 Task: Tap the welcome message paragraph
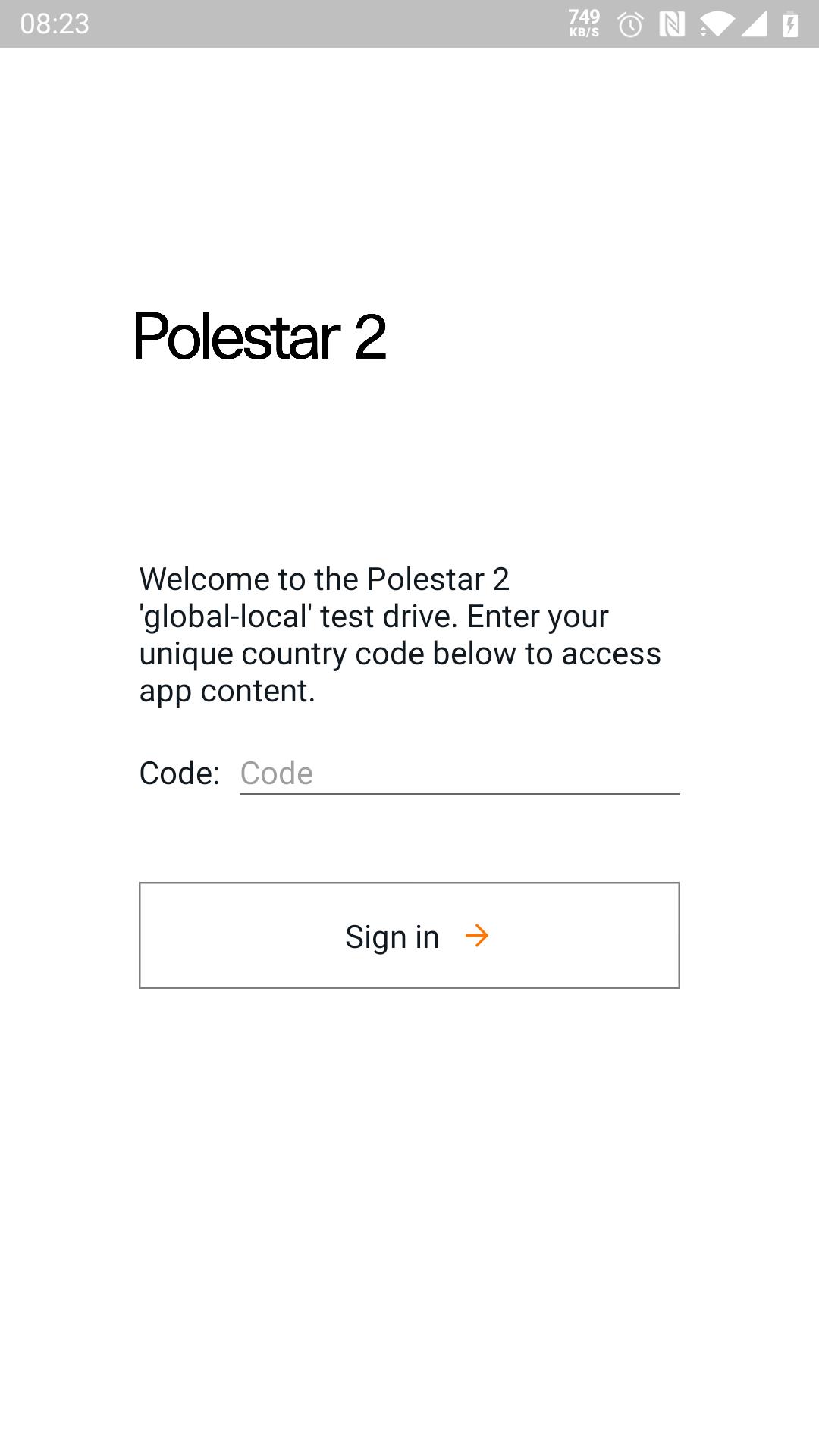[x=400, y=635]
